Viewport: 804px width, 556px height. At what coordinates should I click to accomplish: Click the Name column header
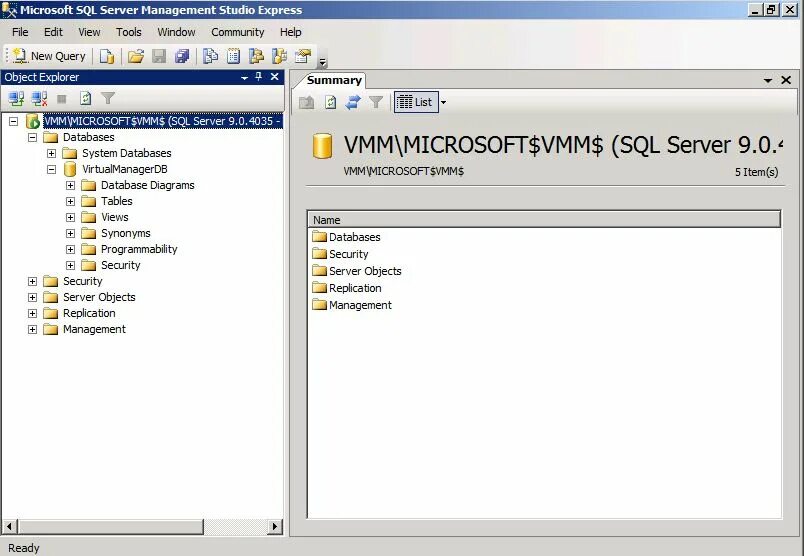(544, 220)
